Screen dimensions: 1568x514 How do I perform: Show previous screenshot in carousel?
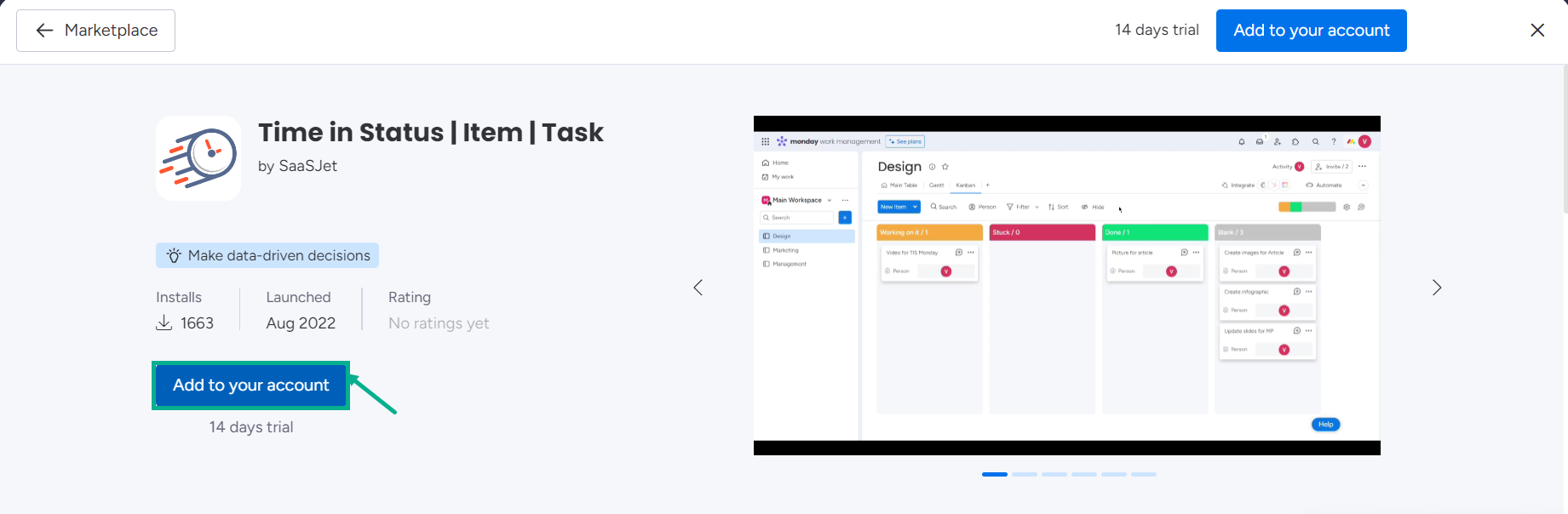click(698, 288)
